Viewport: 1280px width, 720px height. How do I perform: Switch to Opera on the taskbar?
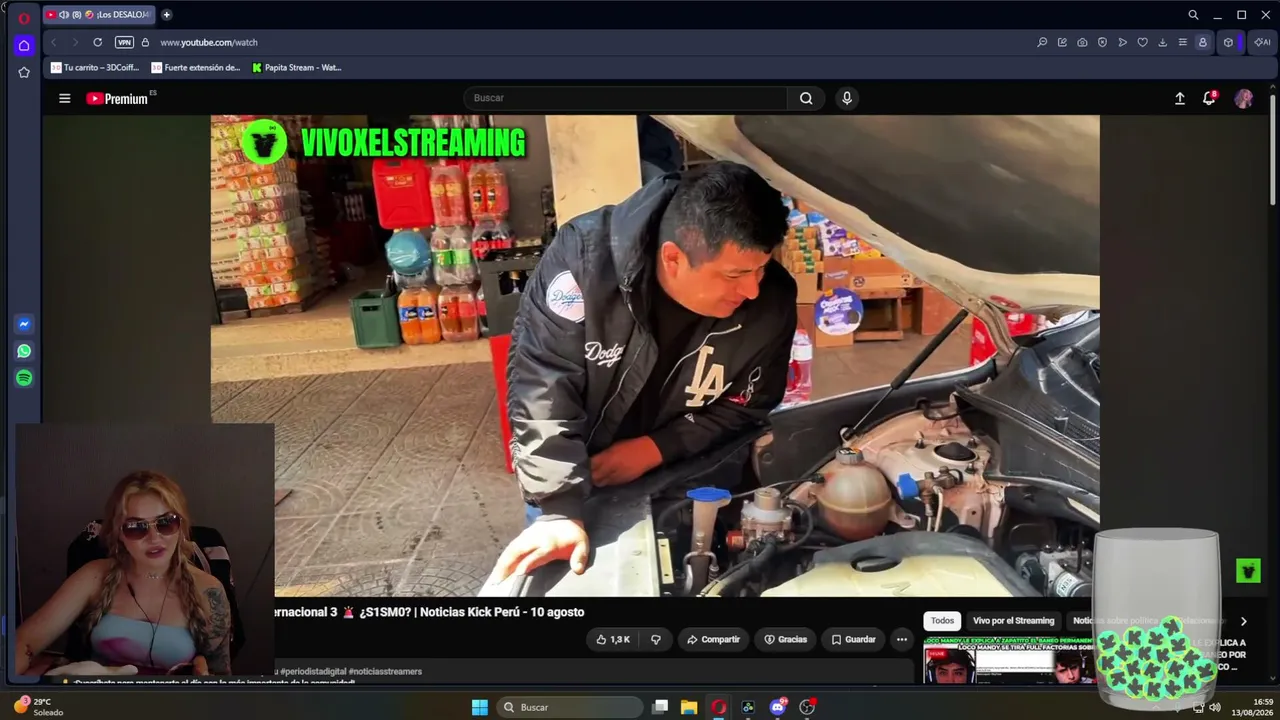pos(718,707)
